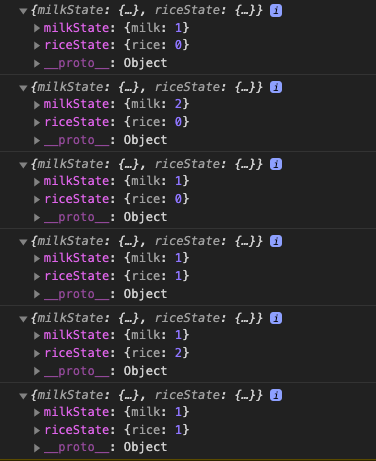Screen dimensions: 376x461
Task: Click info icon on fourth object summary
Action: pyautogui.click(x=276, y=241)
